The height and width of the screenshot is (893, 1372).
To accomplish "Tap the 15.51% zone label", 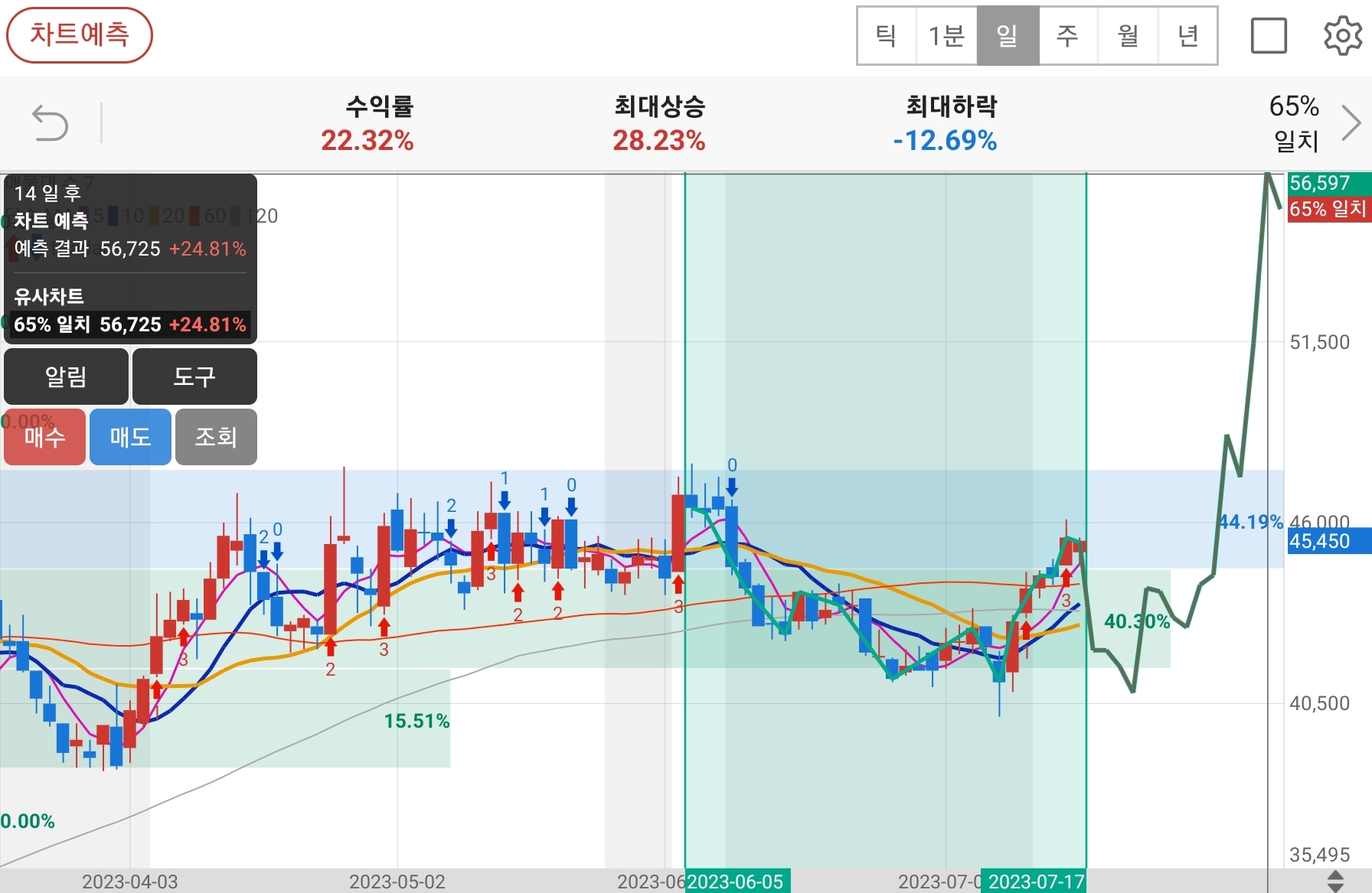I will click(417, 721).
